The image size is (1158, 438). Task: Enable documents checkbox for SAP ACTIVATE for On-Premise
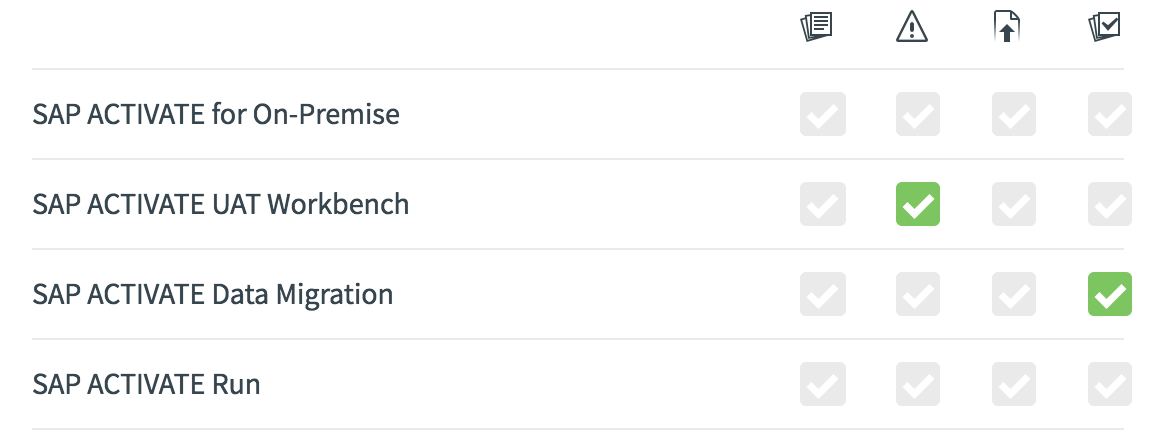(x=823, y=114)
